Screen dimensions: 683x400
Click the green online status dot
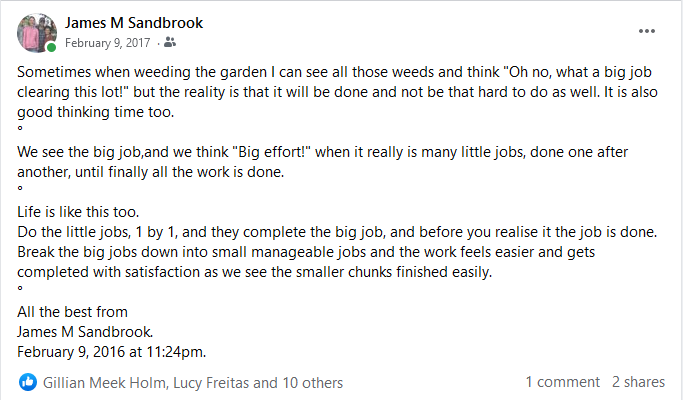coord(51,47)
